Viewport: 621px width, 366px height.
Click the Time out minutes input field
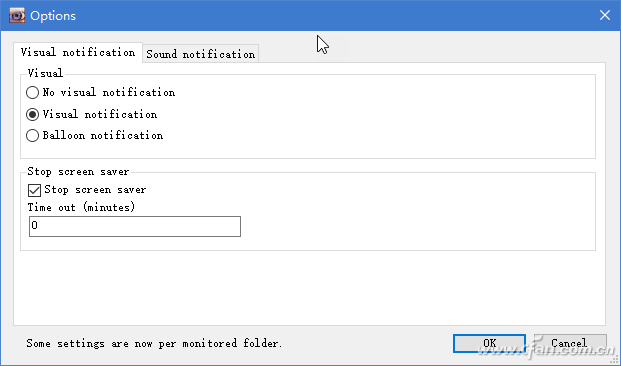pyautogui.click(x=135, y=227)
